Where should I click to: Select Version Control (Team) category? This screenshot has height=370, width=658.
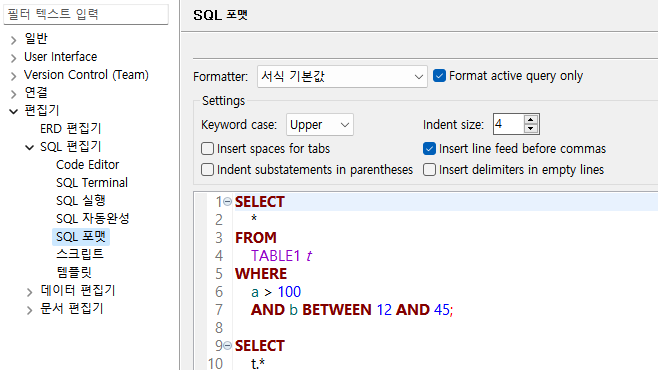pos(86,75)
